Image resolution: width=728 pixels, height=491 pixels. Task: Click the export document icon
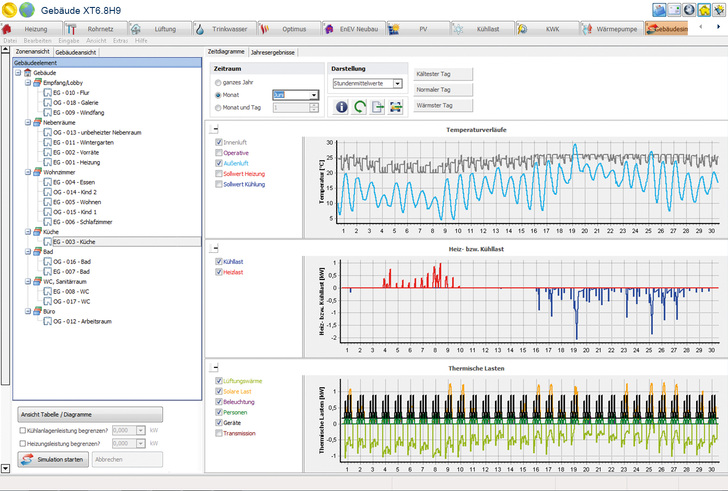click(378, 106)
